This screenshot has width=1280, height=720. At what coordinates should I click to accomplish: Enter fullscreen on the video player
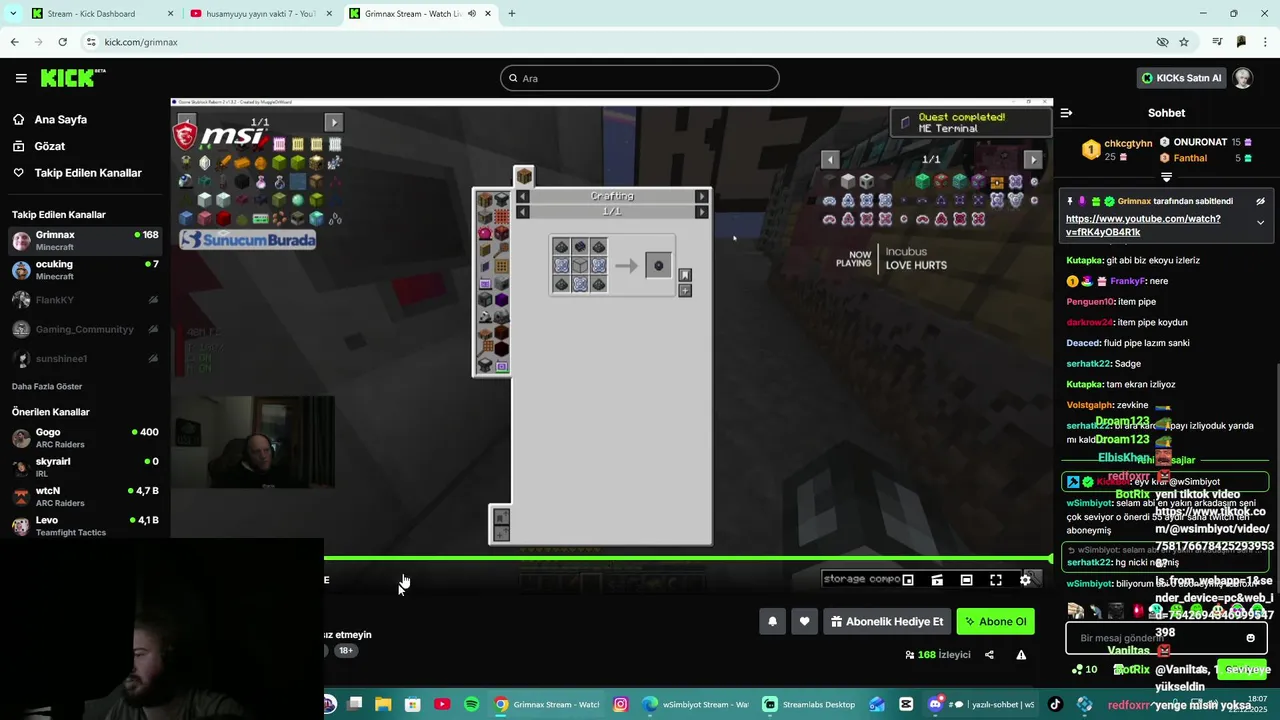click(x=996, y=580)
